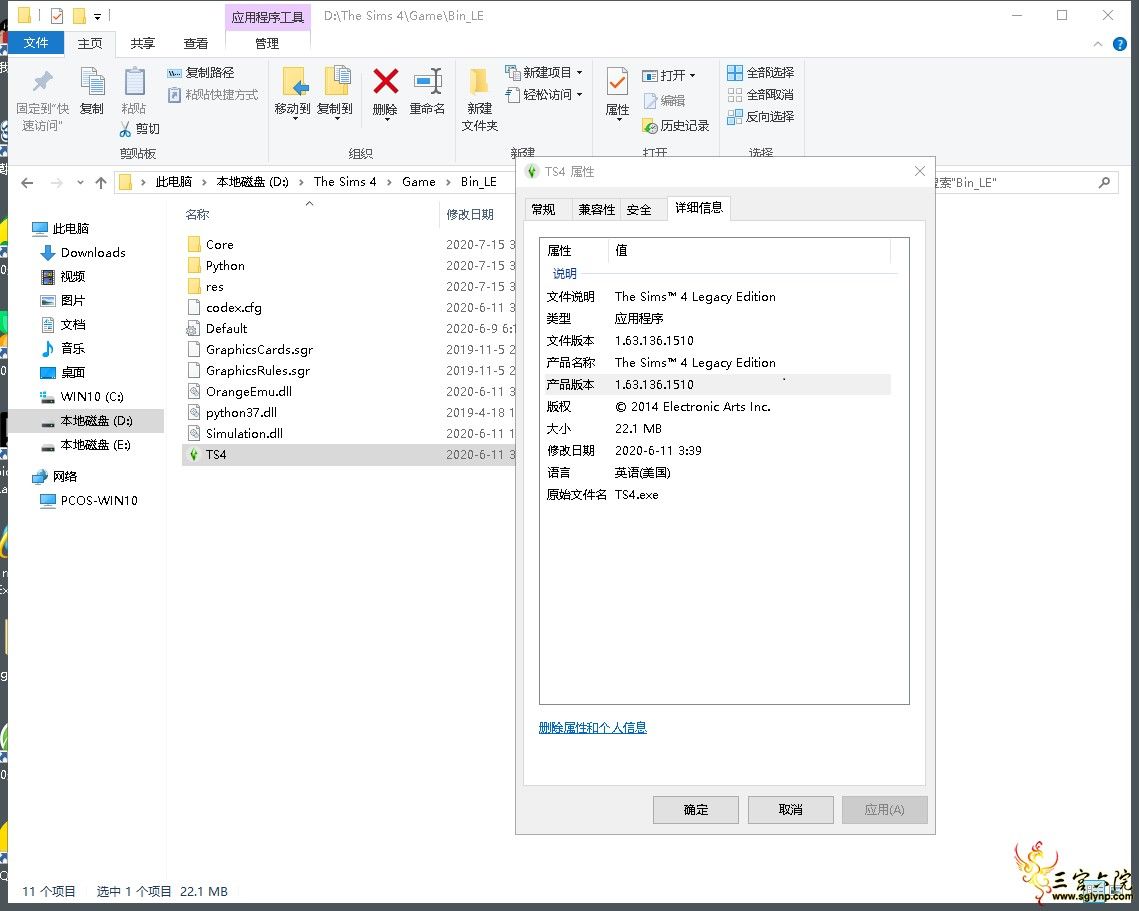Image resolution: width=1139 pixels, height=911 pixels.
Task: Open the Quick Access Toolbar customize dropdown
Action: pos(97,16)
